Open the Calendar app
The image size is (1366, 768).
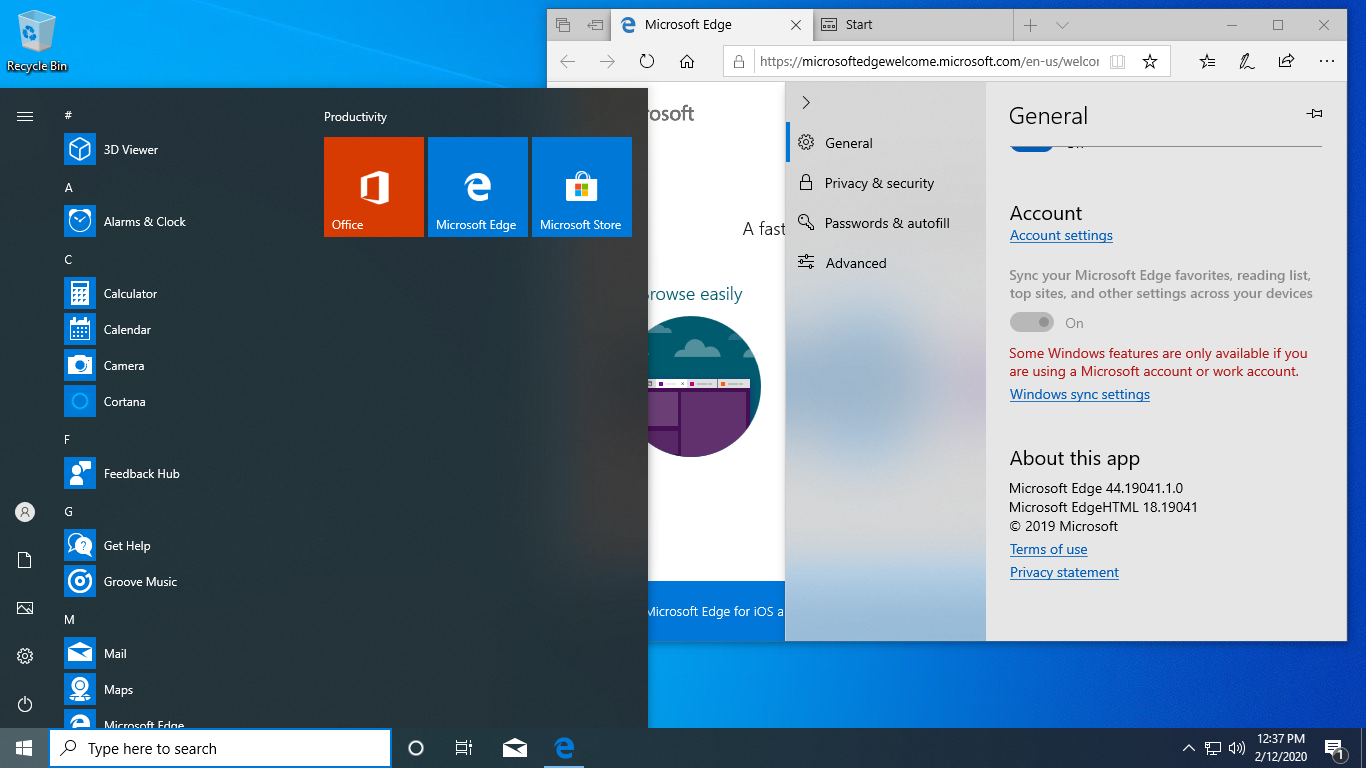[x=180, y=330]
